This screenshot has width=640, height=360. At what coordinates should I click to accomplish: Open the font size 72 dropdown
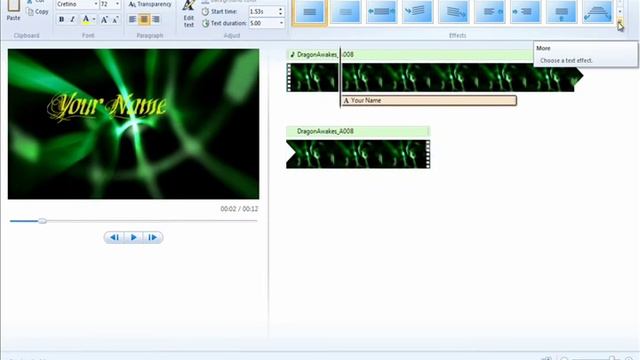coord(117,4)
